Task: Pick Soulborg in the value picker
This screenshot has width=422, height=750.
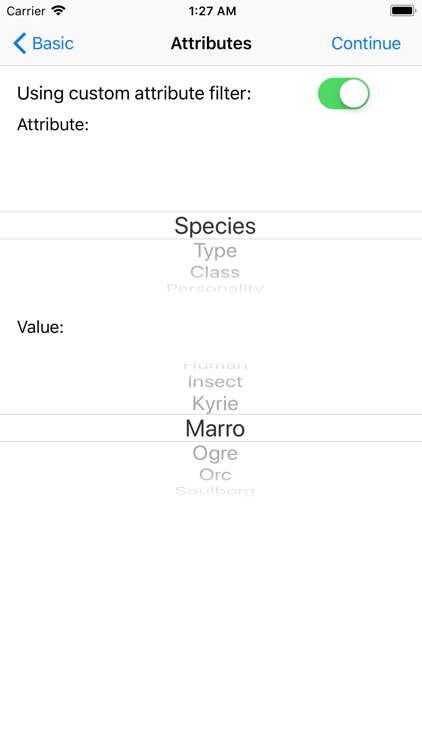Action: (x=215, y=491)
